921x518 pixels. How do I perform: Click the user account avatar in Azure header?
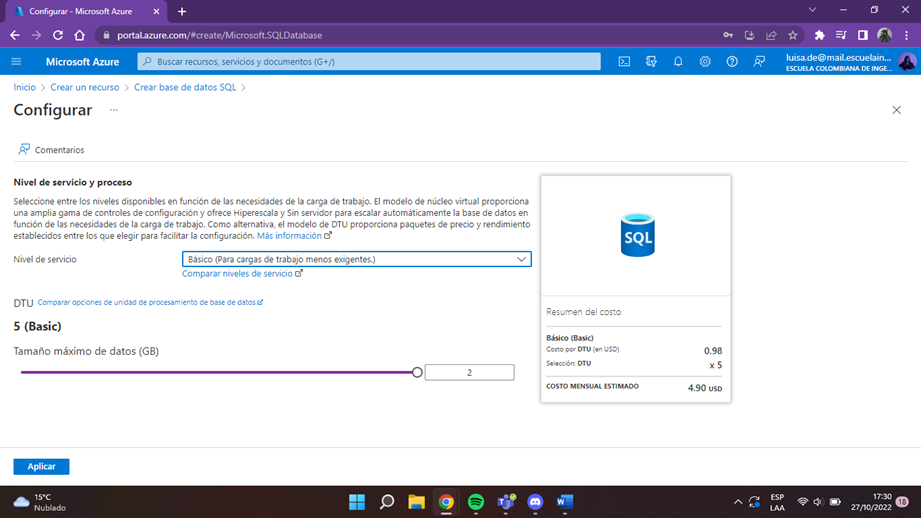[907, 62]
